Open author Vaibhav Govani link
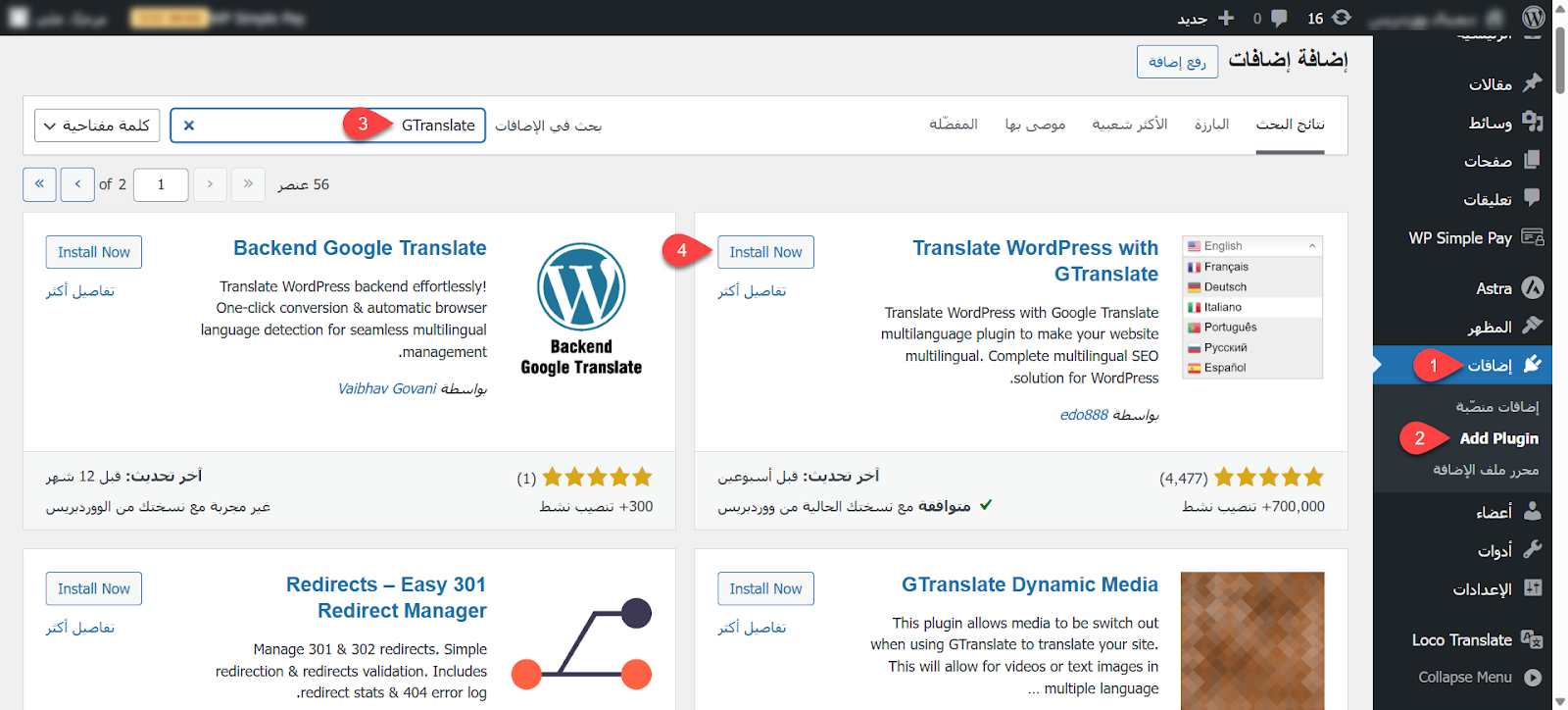Screen dimensions: 1568x710 coord(387,388)
